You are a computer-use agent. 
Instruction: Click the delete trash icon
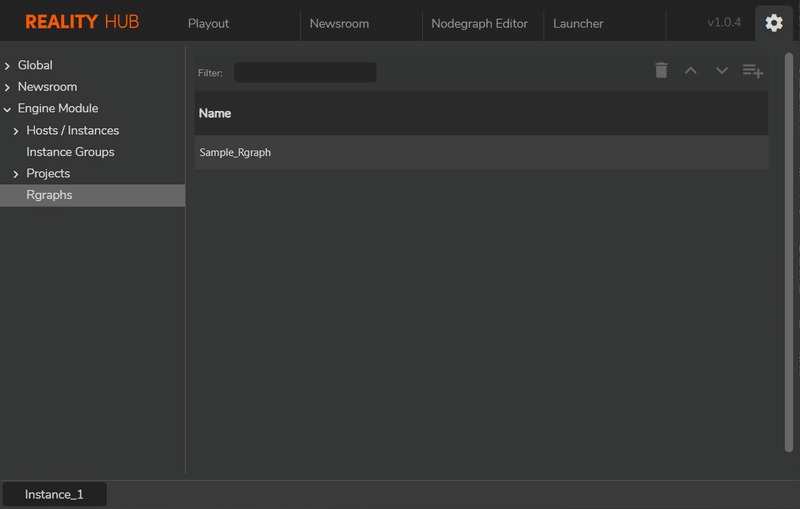pyautogui.click(x=661, y=70)
